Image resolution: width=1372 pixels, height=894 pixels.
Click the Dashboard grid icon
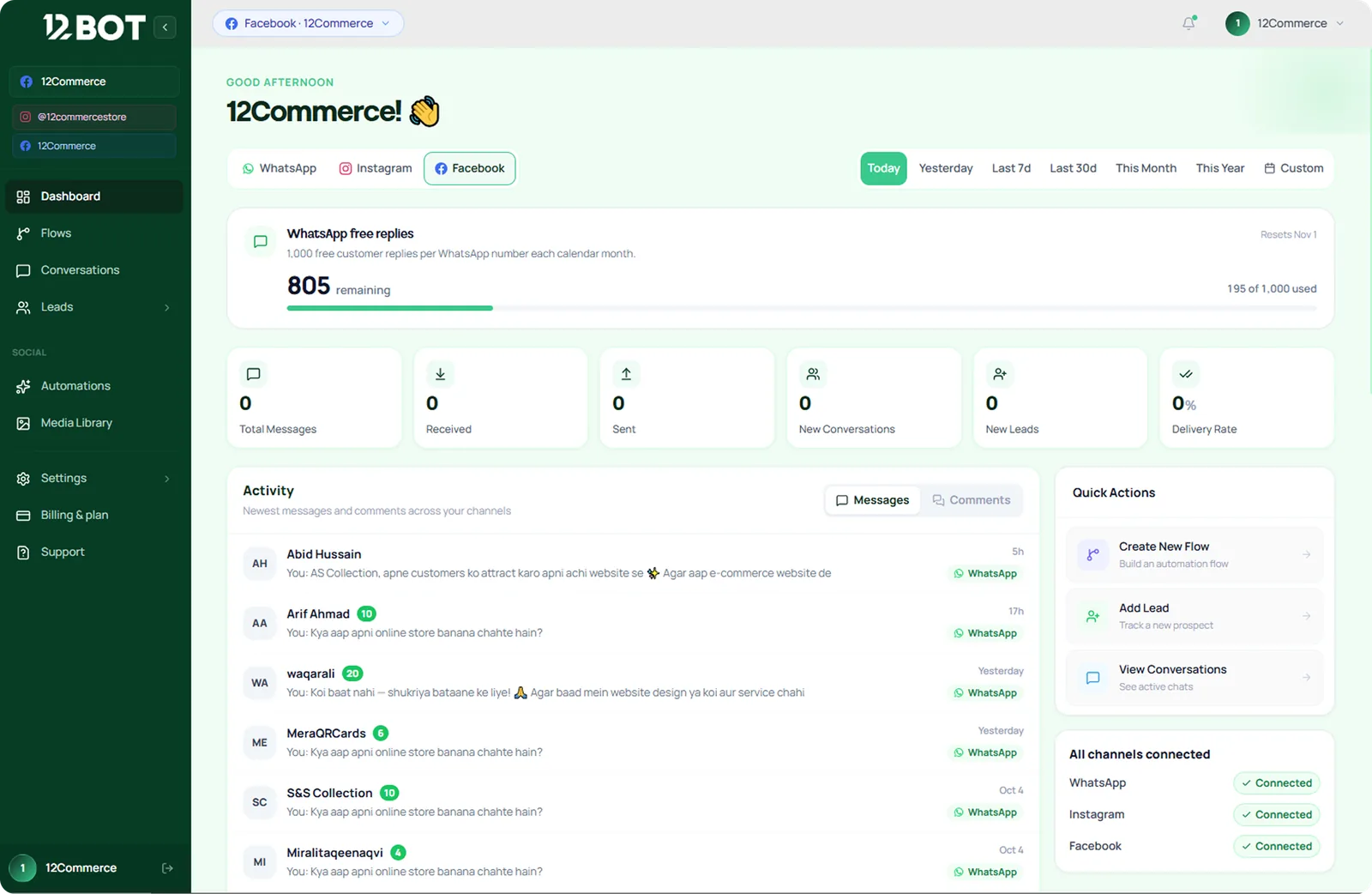tap(23, 196)
